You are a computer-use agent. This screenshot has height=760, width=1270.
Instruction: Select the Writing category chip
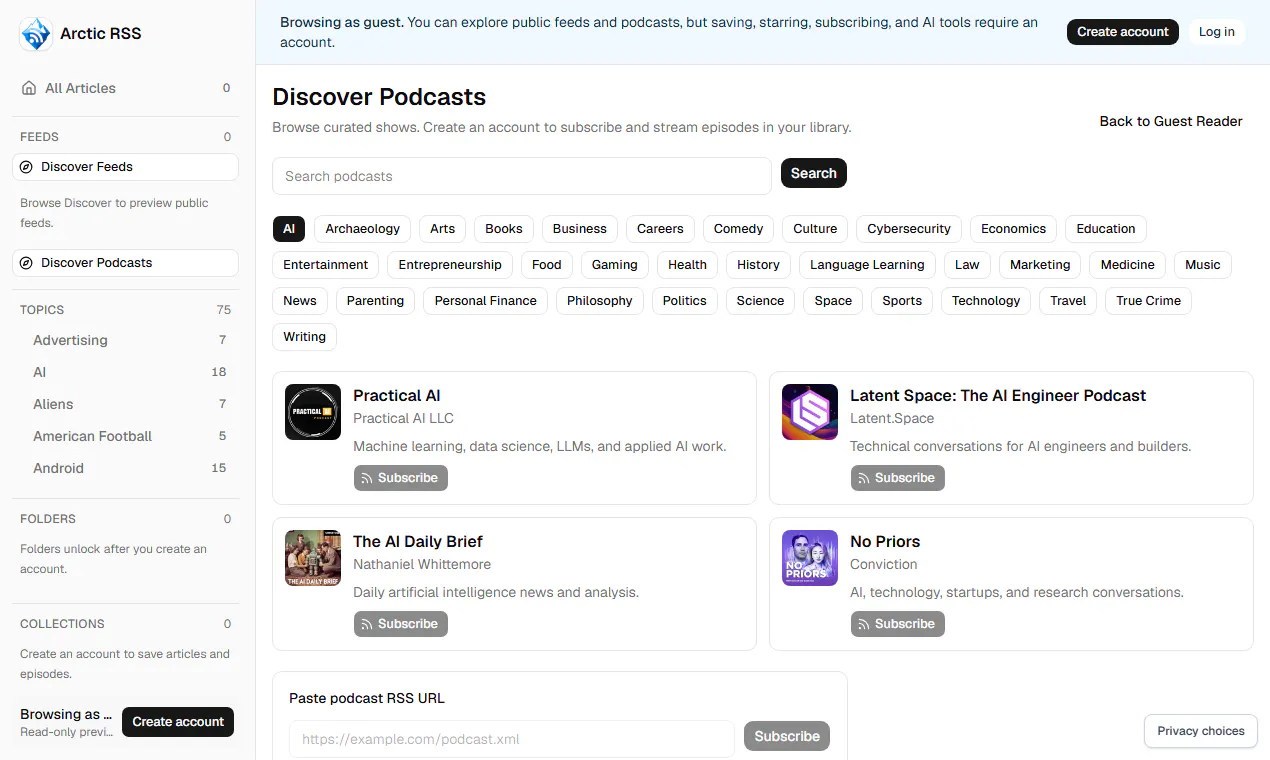304,337
